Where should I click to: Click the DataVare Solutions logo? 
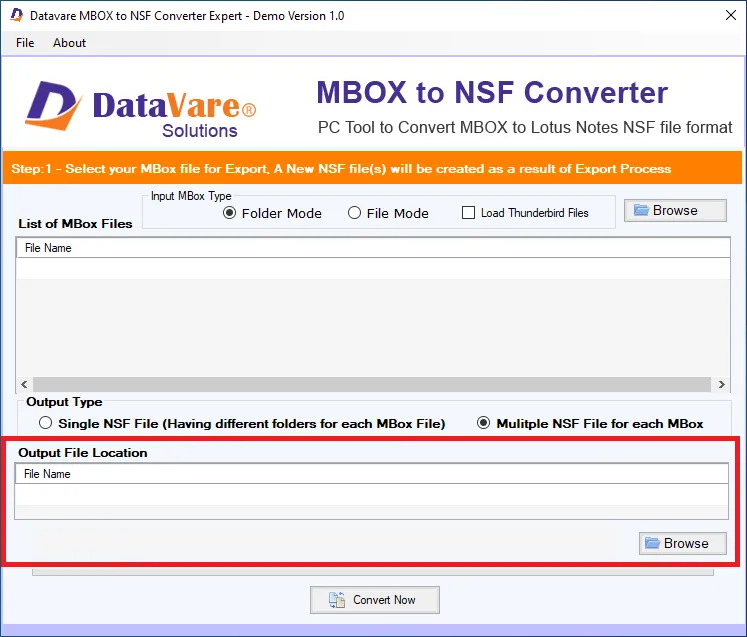tap(141, 109)
